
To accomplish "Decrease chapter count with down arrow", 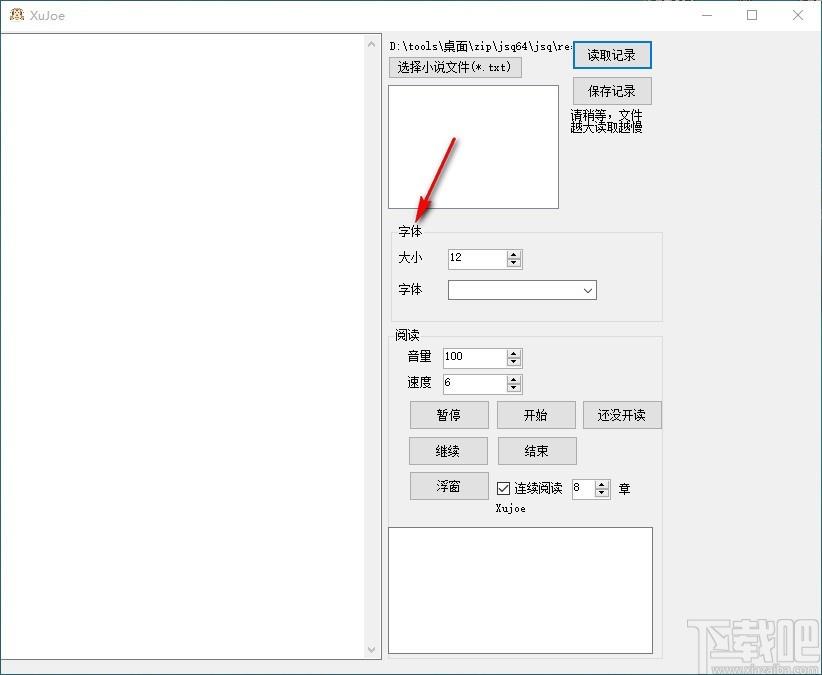I will (x=602, y=493).
